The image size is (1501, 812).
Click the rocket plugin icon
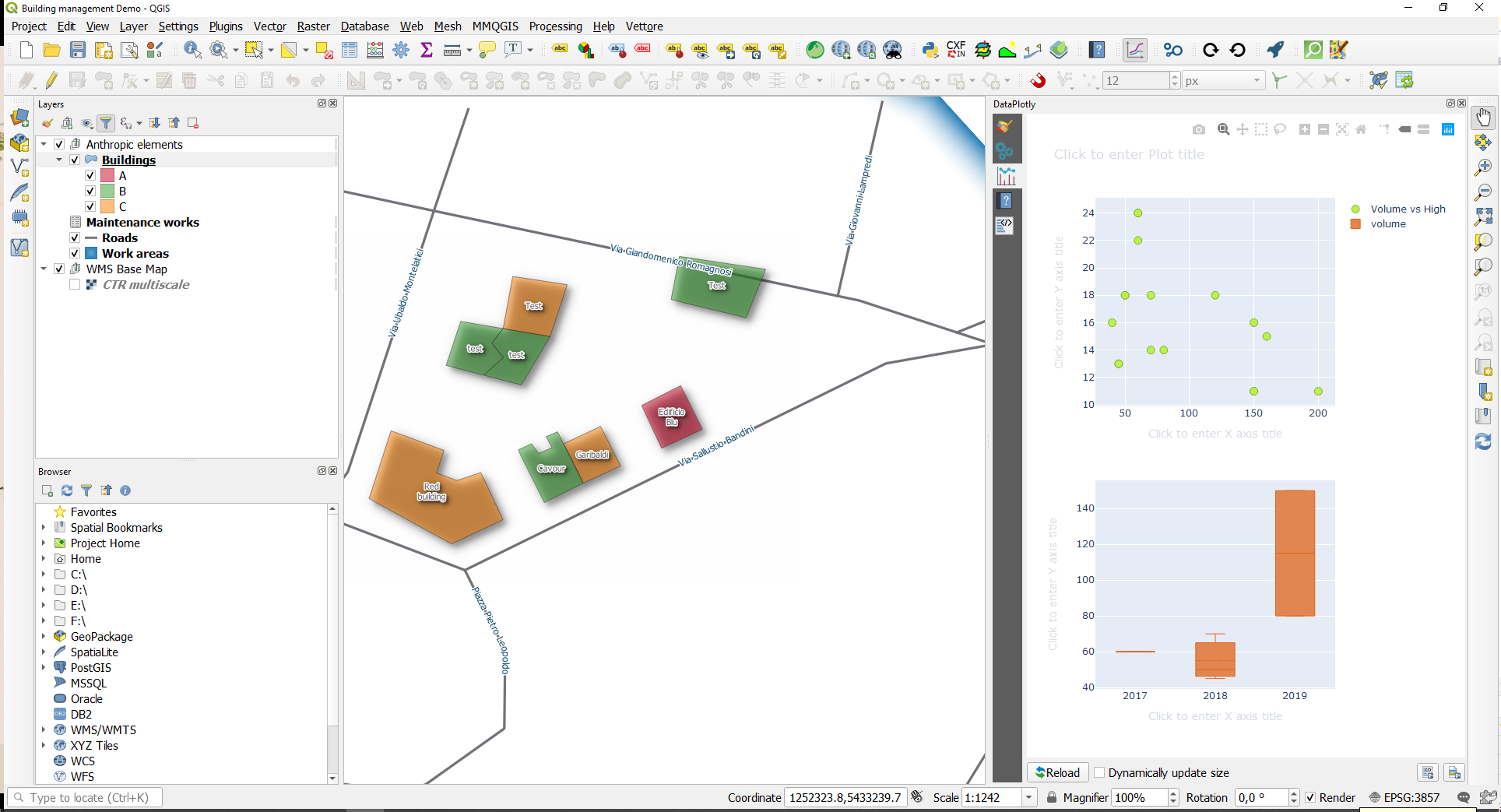(x=1274, y=51)
